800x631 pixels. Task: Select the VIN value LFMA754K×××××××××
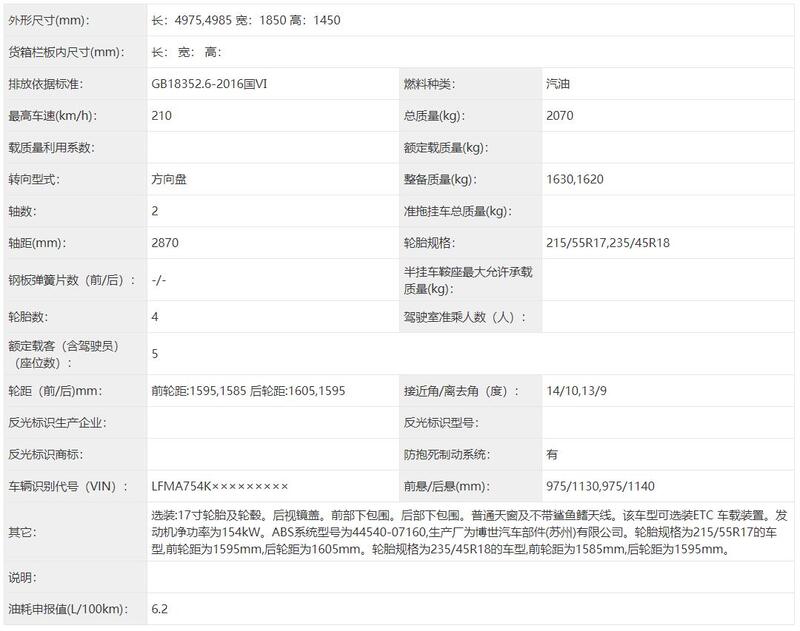coord(219,487)
